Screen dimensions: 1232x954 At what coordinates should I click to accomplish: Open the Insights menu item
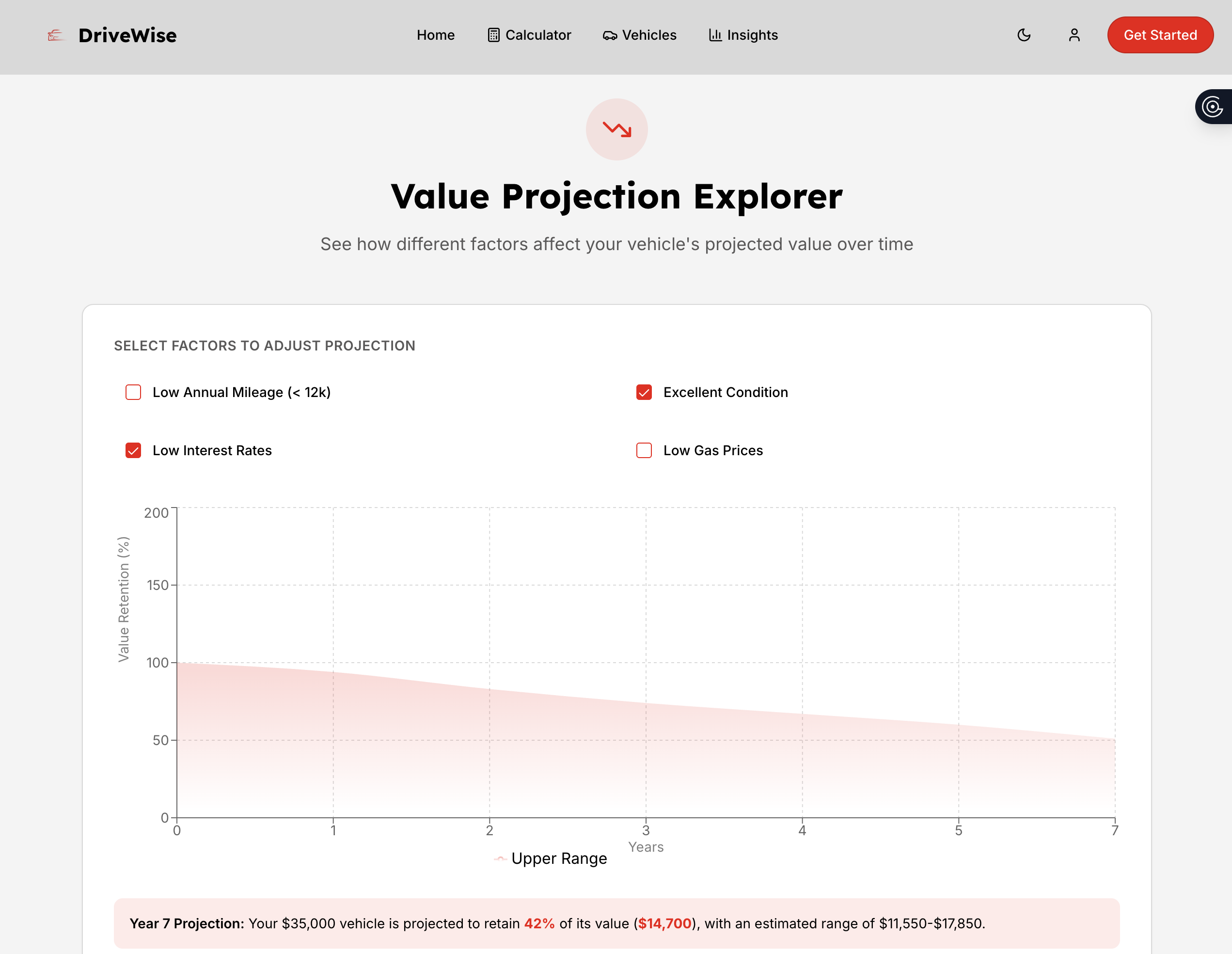(x=752, y=35)
